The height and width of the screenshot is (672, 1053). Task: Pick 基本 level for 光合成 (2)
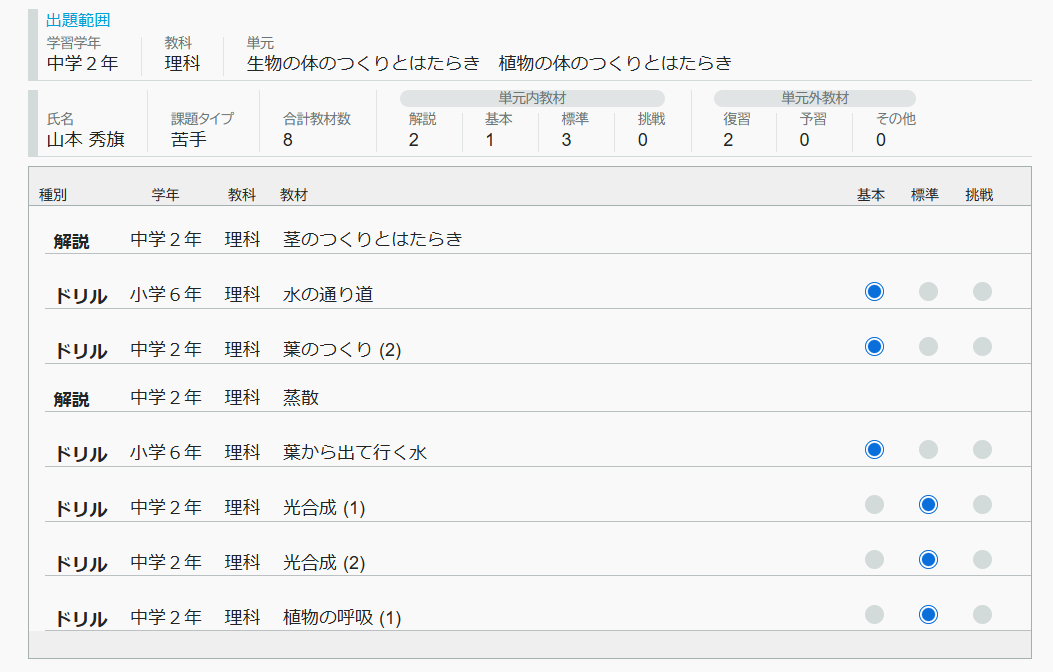click(x=874, y=560)
